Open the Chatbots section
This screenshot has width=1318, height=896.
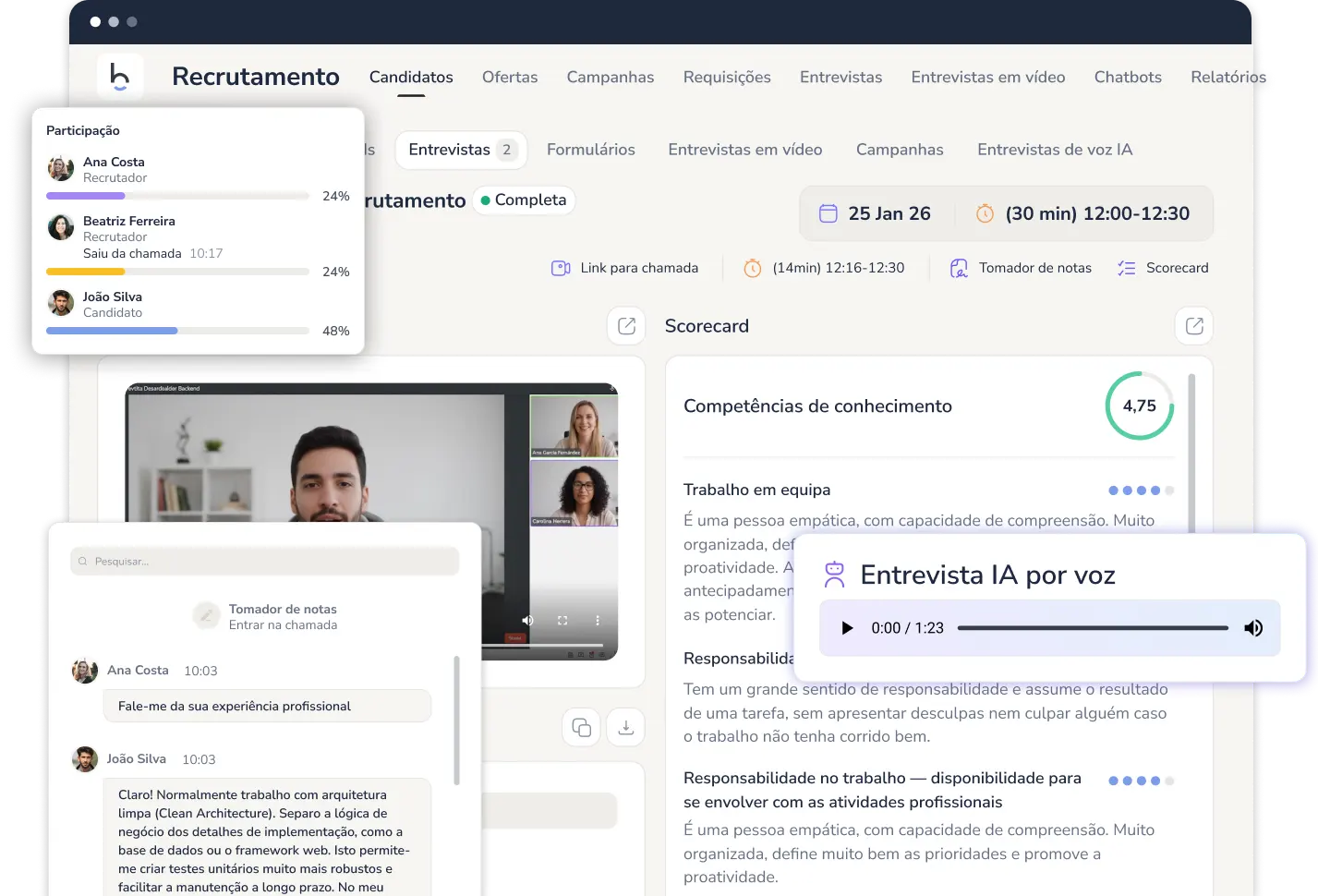click(1128, 77)
